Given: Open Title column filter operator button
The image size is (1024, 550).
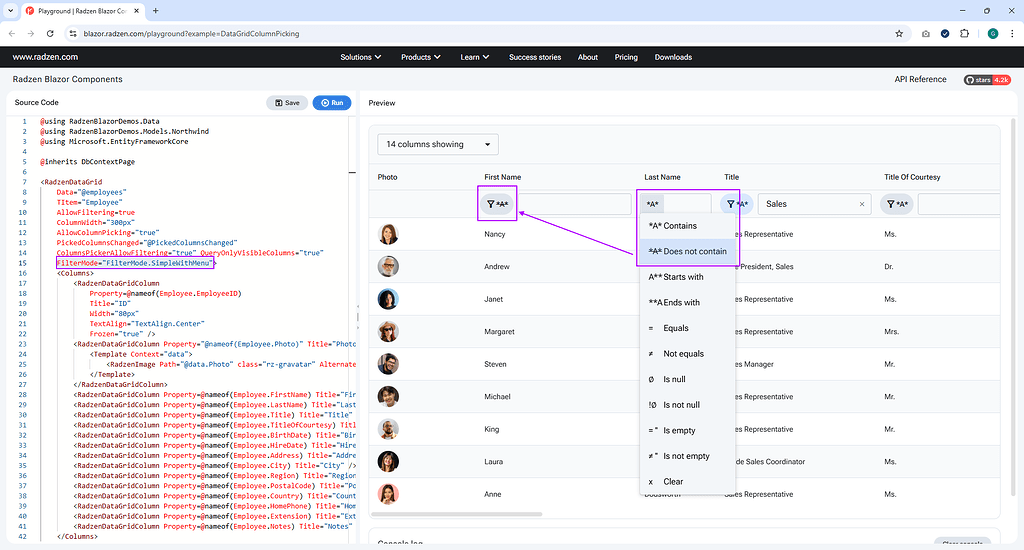Looking at the screenshot, I should coord(737,204).
